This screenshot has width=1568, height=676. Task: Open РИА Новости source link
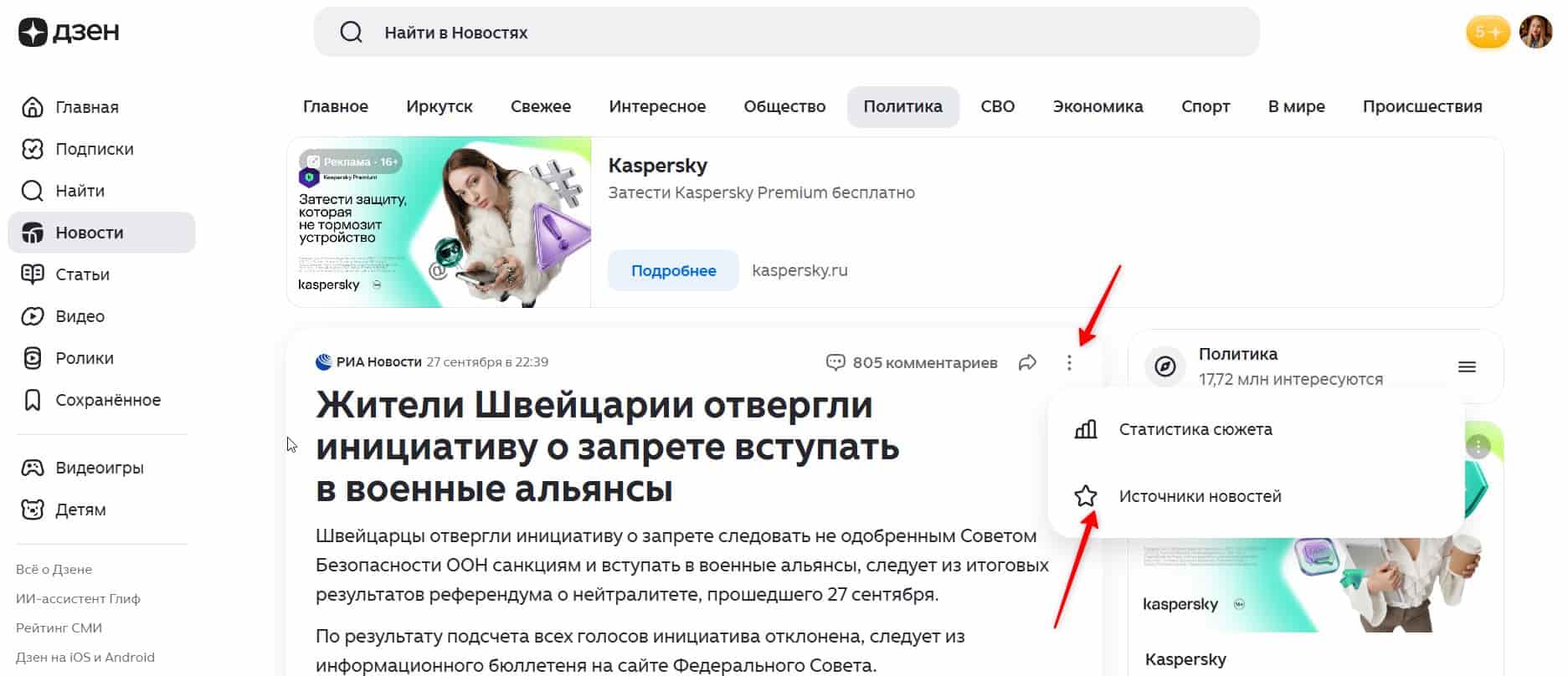(x=368, y=362)
